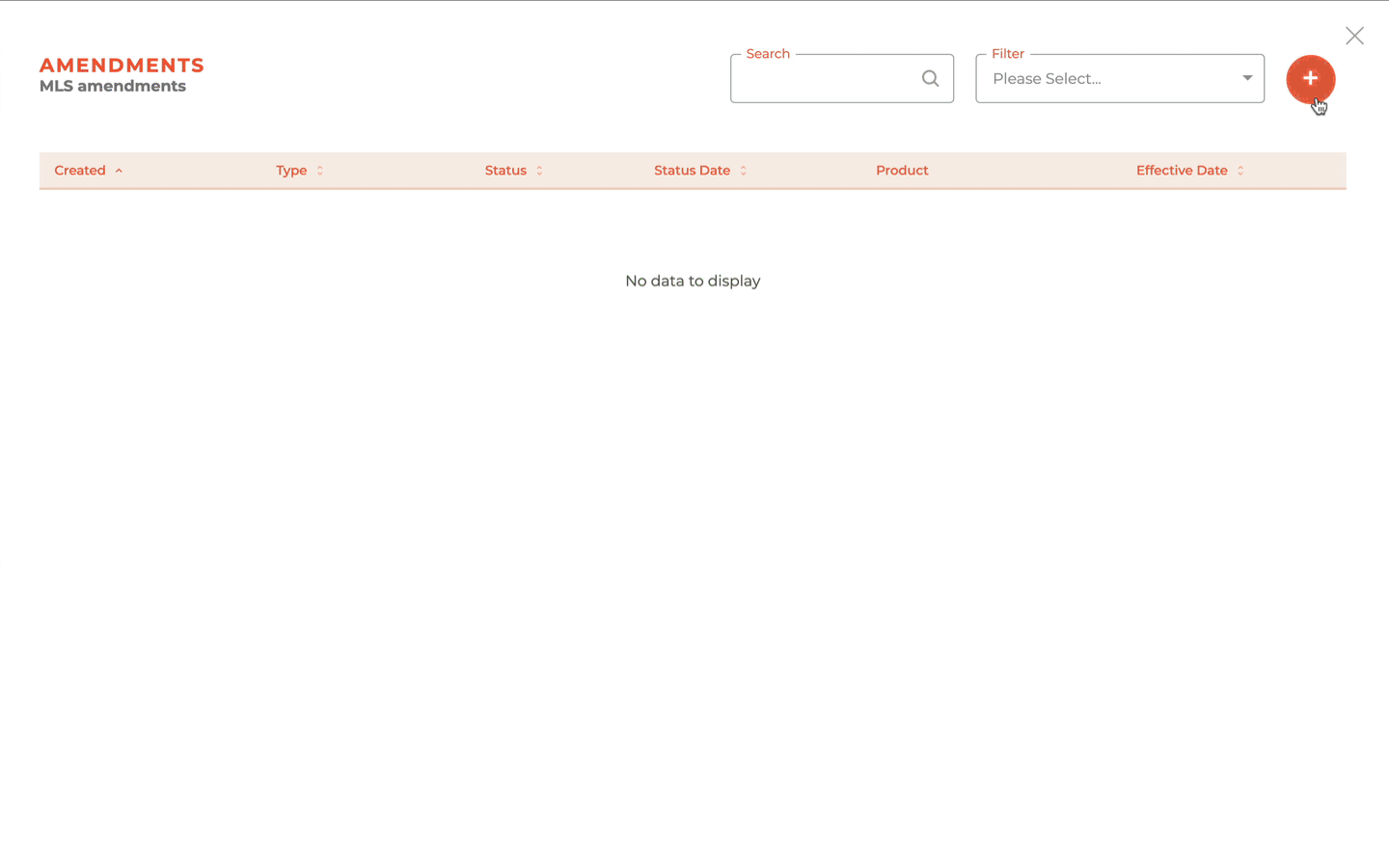
Task: Click the sort arrows beside Type
Action: (320, 171)
